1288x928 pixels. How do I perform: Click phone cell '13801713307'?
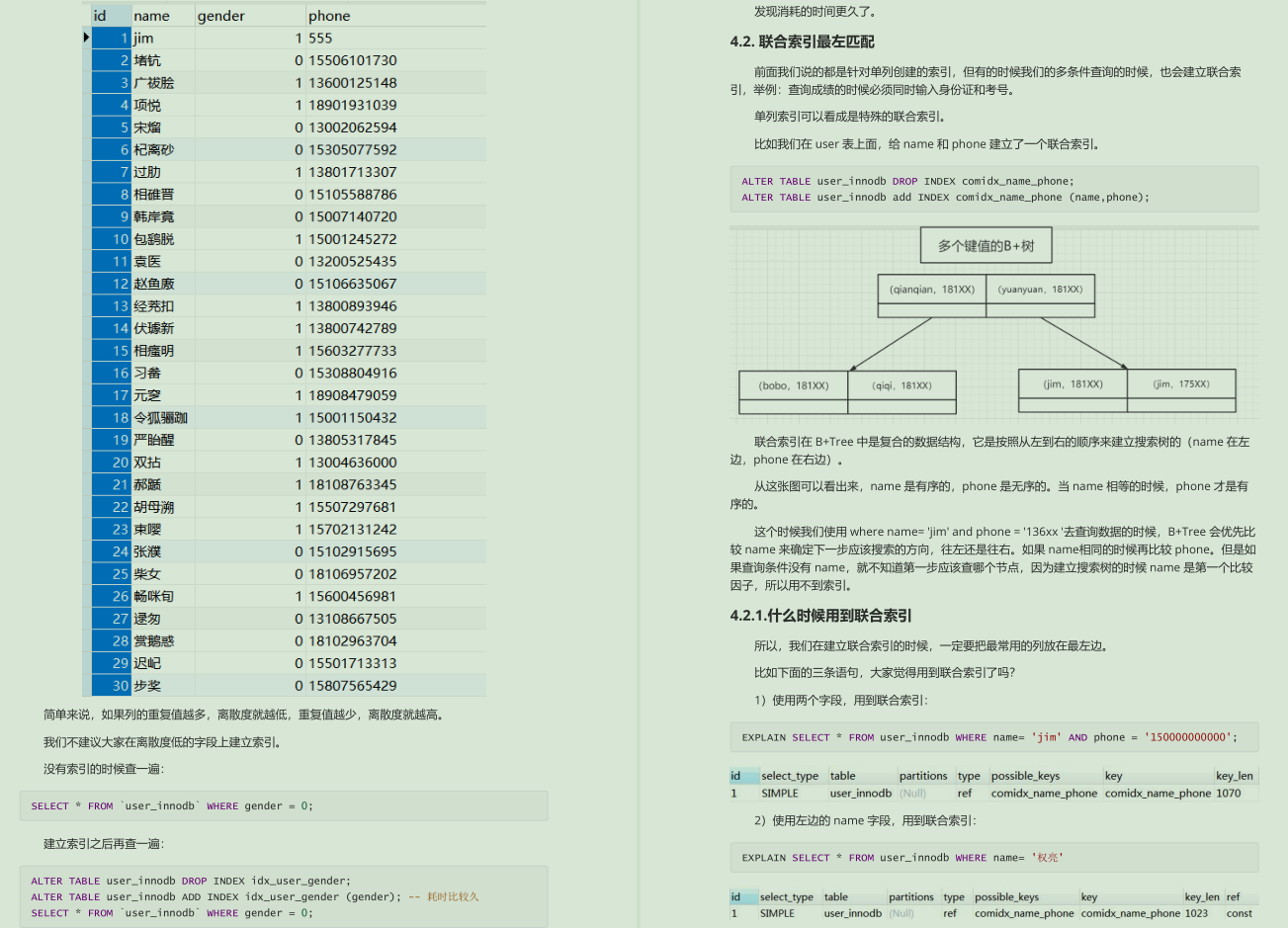coord(353,172)
